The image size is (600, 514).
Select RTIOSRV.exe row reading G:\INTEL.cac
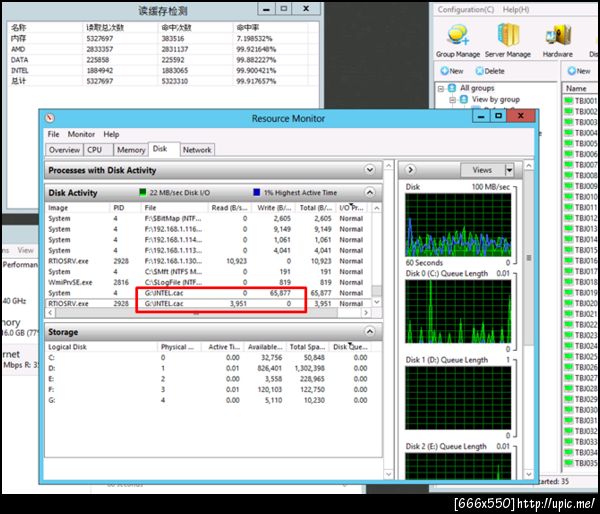209,304
